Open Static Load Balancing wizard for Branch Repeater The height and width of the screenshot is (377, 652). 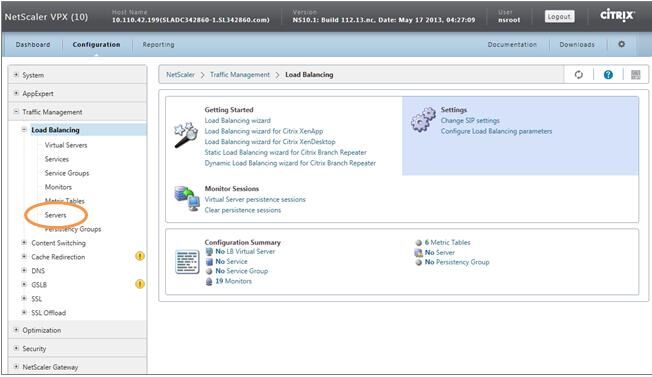pos(285,153)
